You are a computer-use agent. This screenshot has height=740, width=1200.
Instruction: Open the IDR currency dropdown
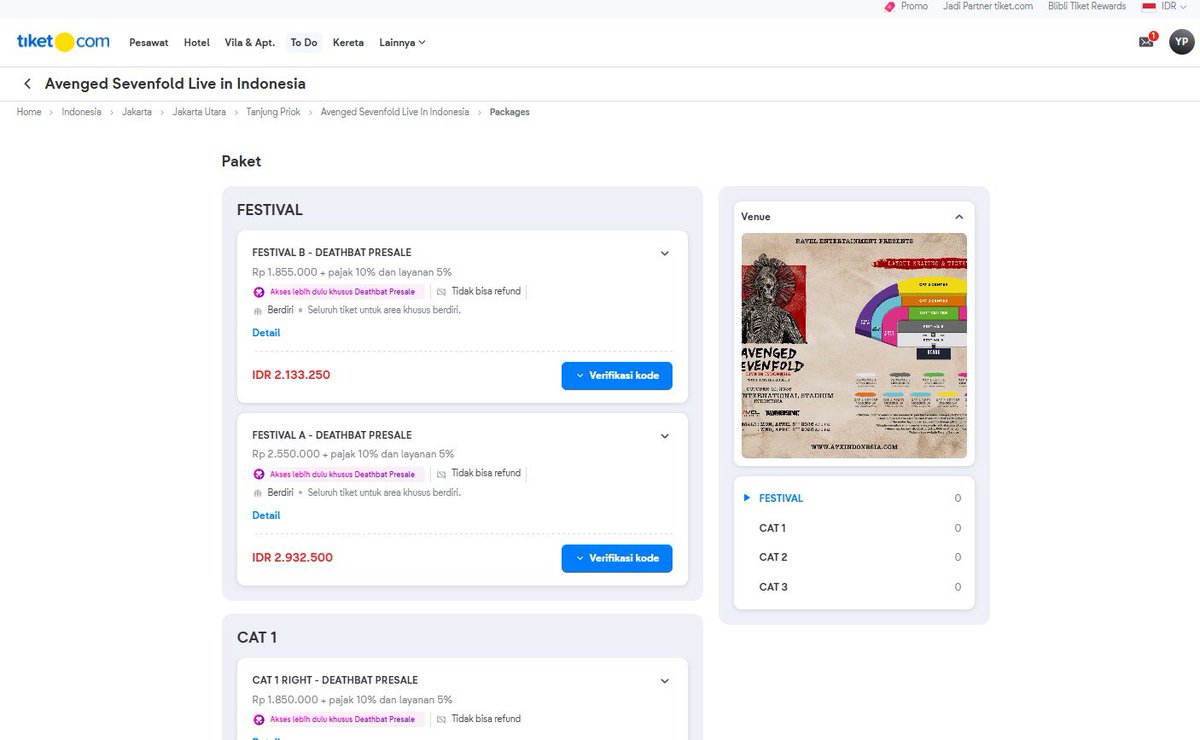pos(1173,6)
